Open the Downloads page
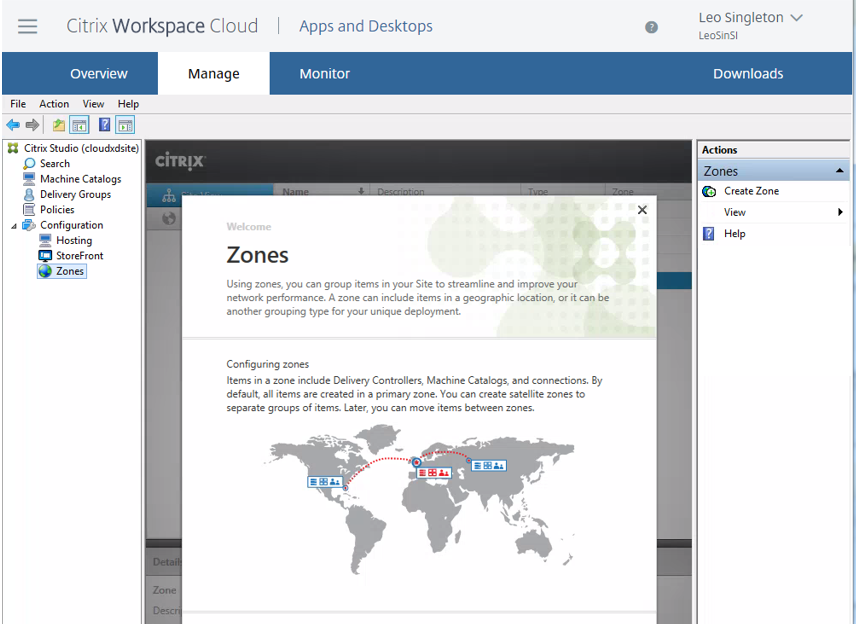Viewport: 856px width, 624px height. (x=747, y=74)
